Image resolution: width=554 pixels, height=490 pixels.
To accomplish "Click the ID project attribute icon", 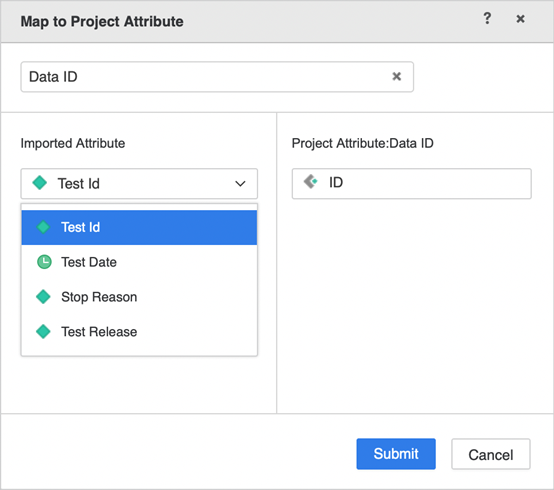I will pyautogui.click(x=311, y=182).
